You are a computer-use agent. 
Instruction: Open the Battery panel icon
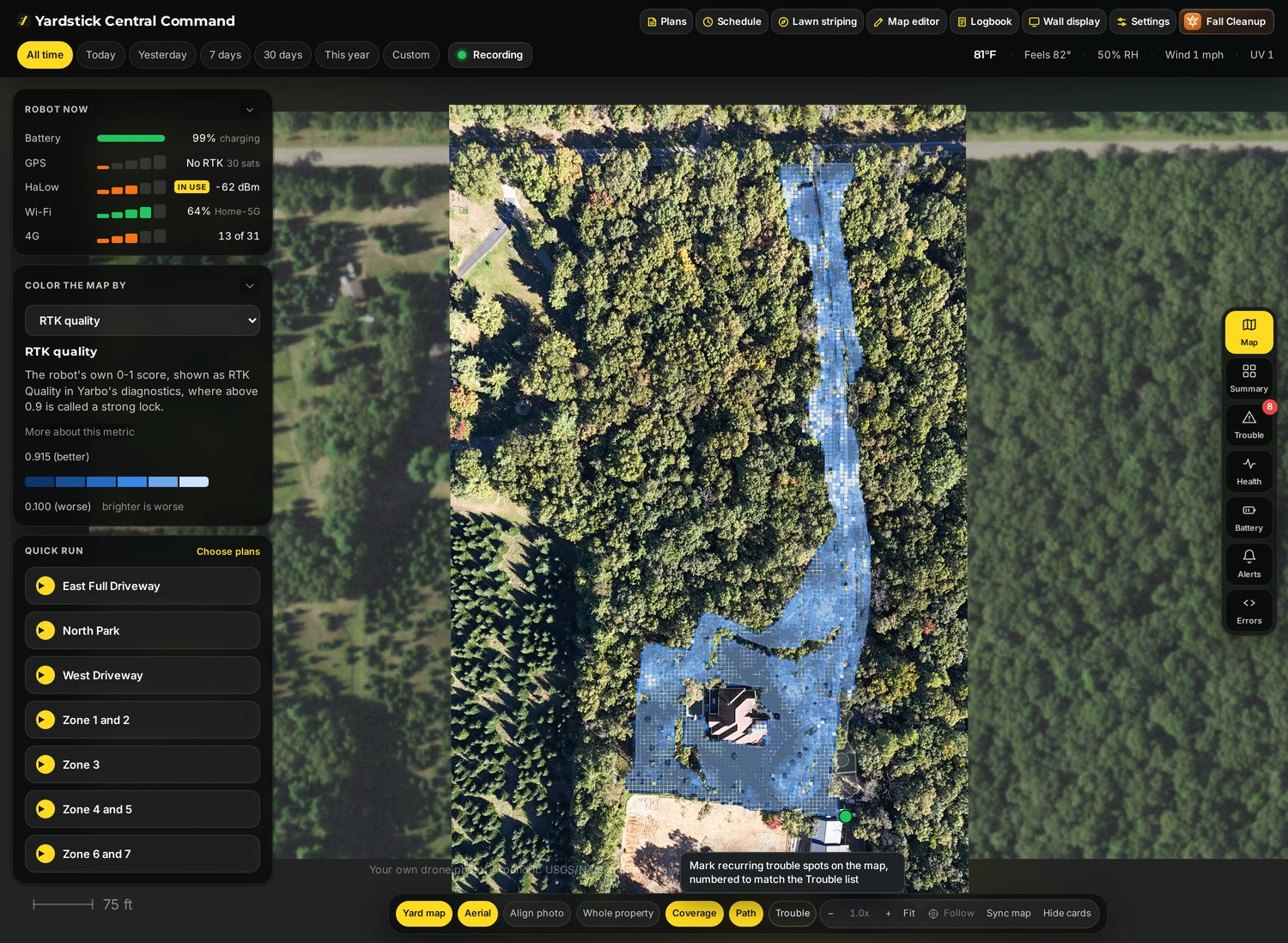[1249, 517]
